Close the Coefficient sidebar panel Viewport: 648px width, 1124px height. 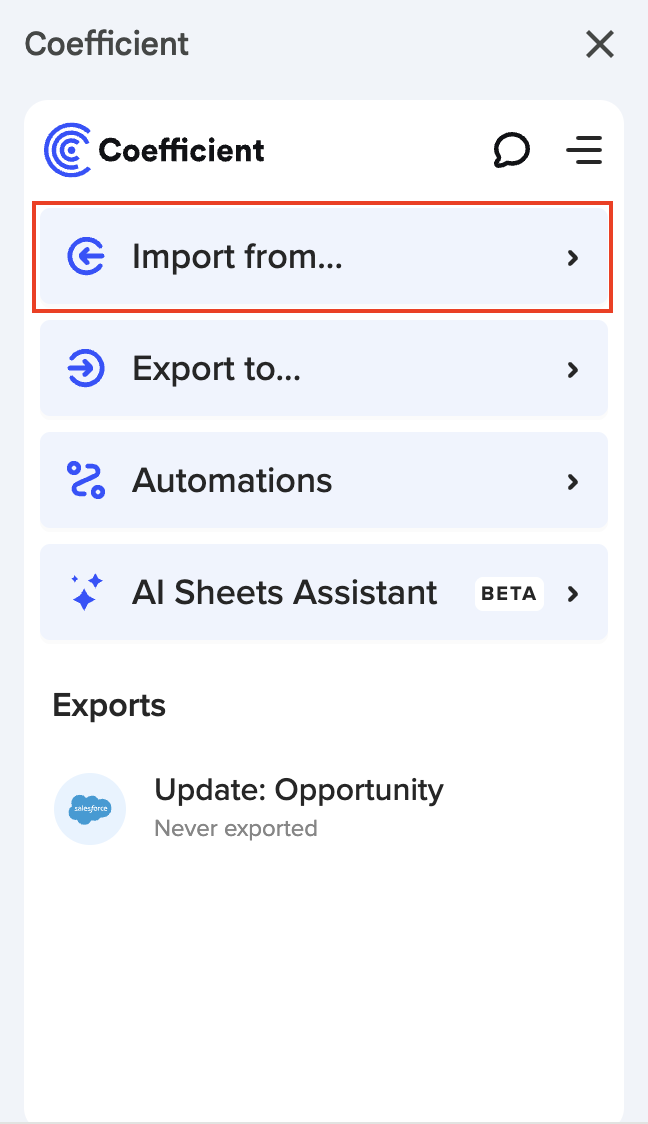coord(600,44)
